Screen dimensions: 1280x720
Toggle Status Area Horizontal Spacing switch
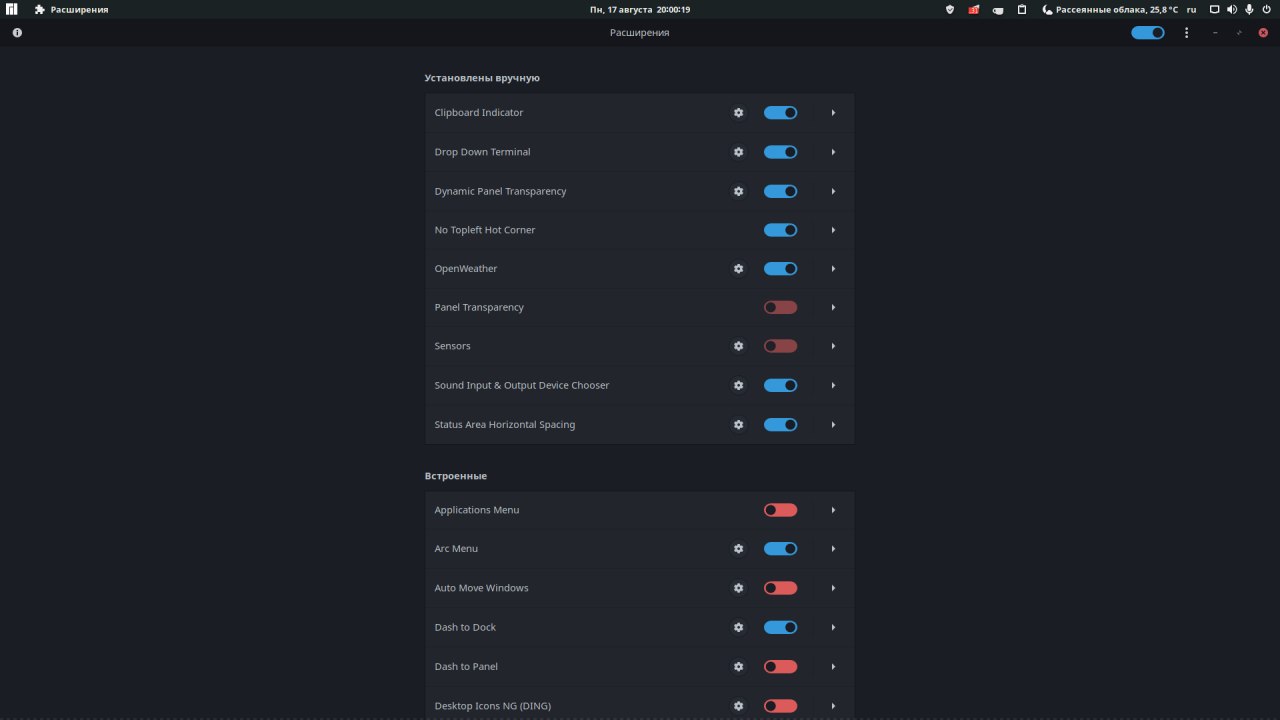pyautogui.click(x=780, y=425)
